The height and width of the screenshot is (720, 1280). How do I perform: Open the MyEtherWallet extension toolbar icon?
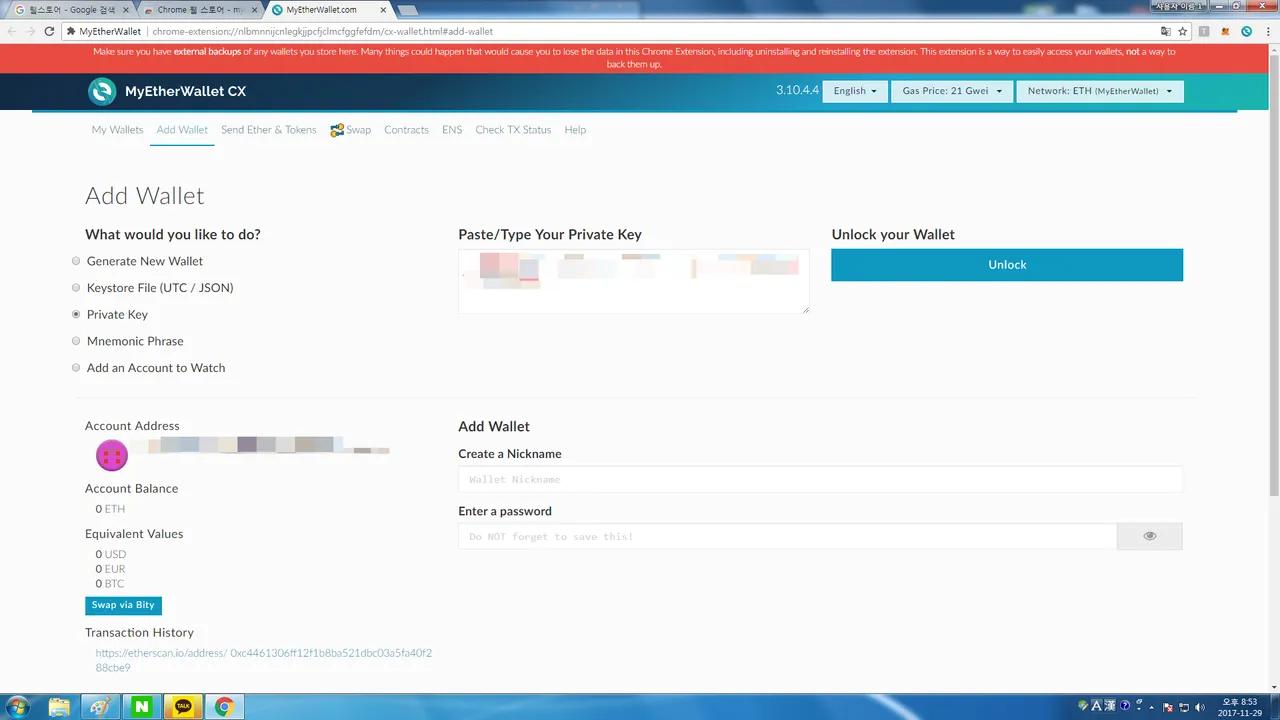[x=1247, y=31]
